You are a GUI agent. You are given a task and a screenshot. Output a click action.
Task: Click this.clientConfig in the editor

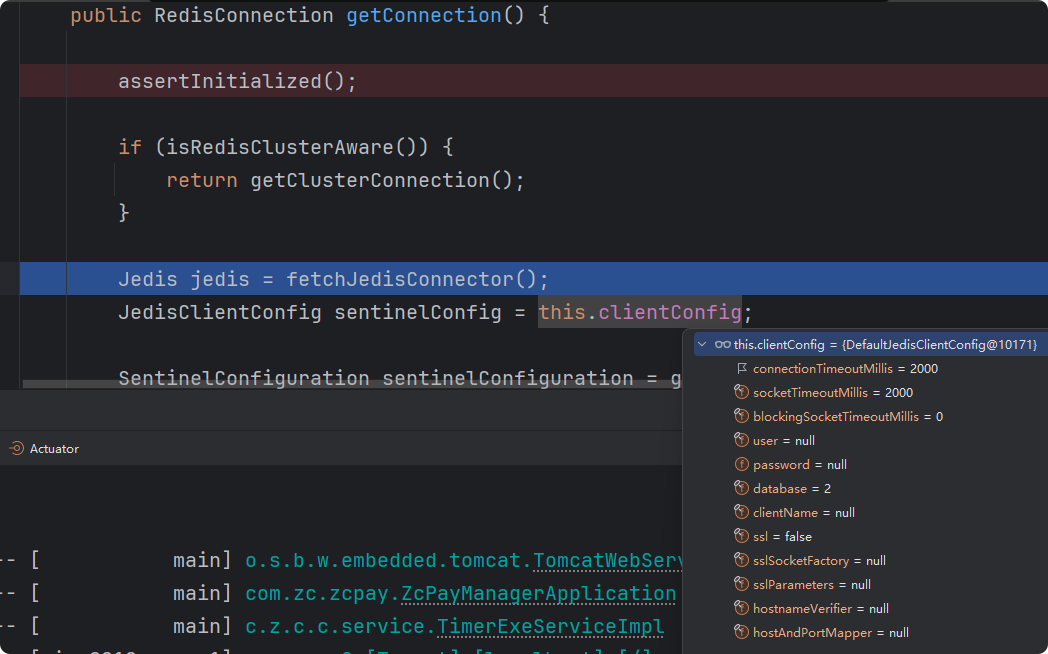(640, 312)
